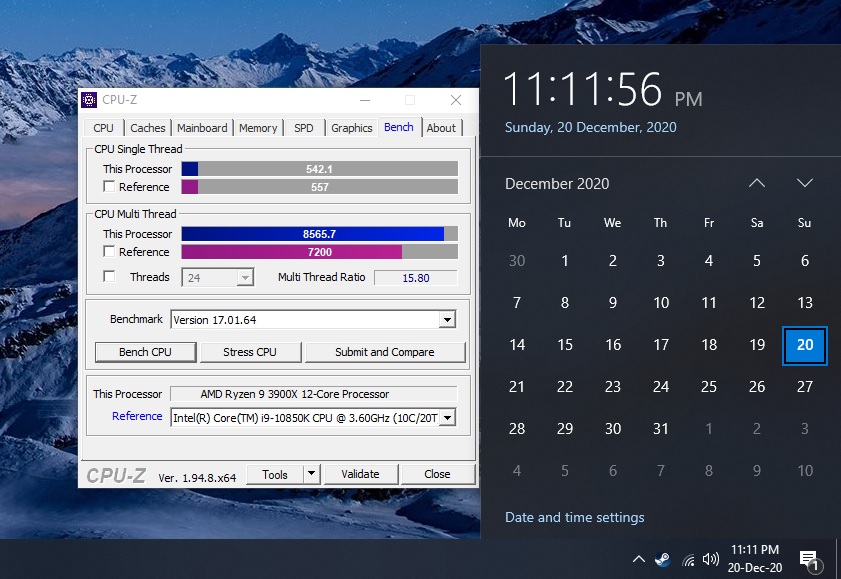This screenshot has width=841, height=579.
Task: Expand the Tools dropdown arrow
Action: pyautogui.click(x=312, y=474)
